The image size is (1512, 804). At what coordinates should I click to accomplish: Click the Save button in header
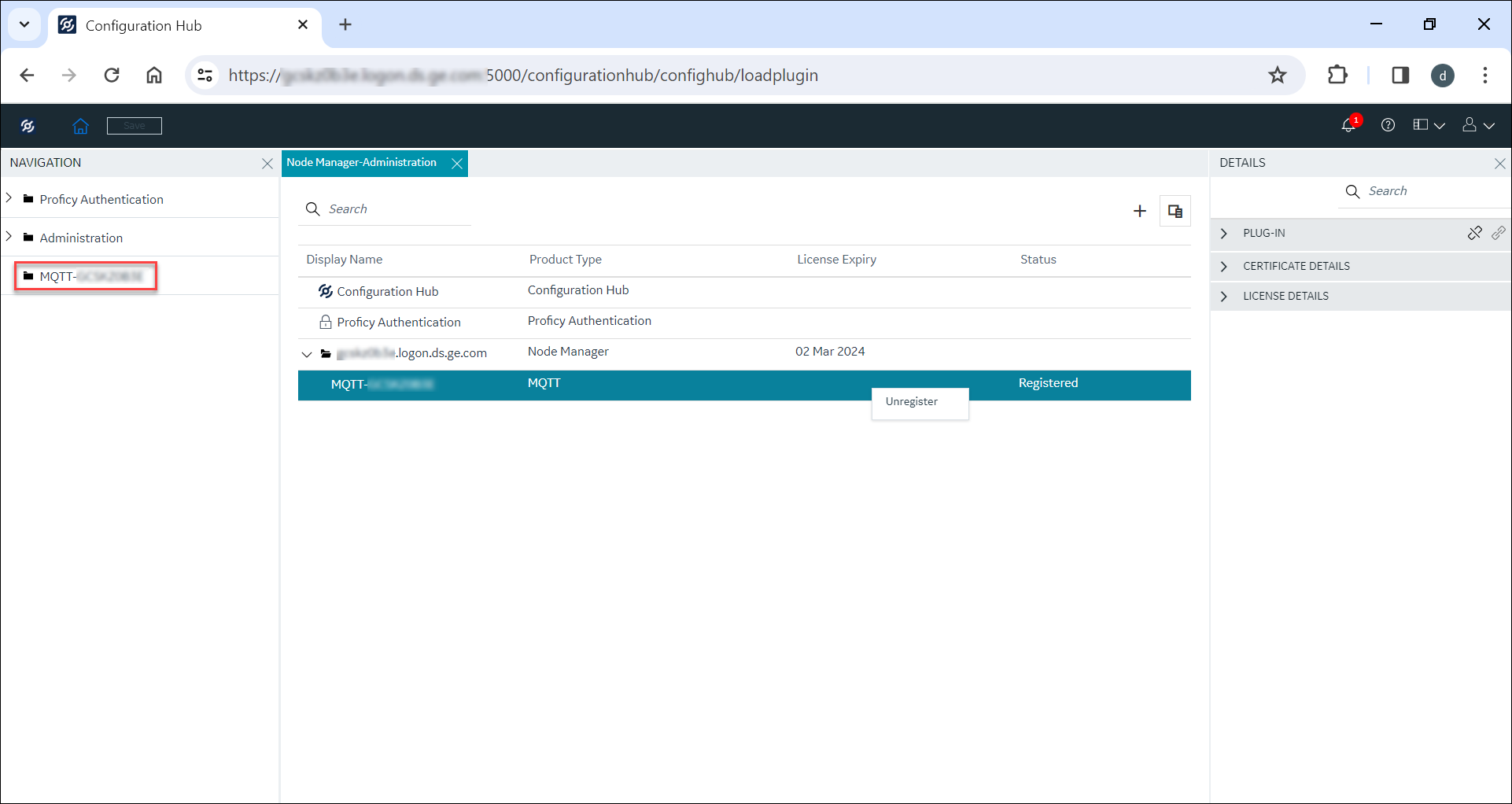(135, 126)
